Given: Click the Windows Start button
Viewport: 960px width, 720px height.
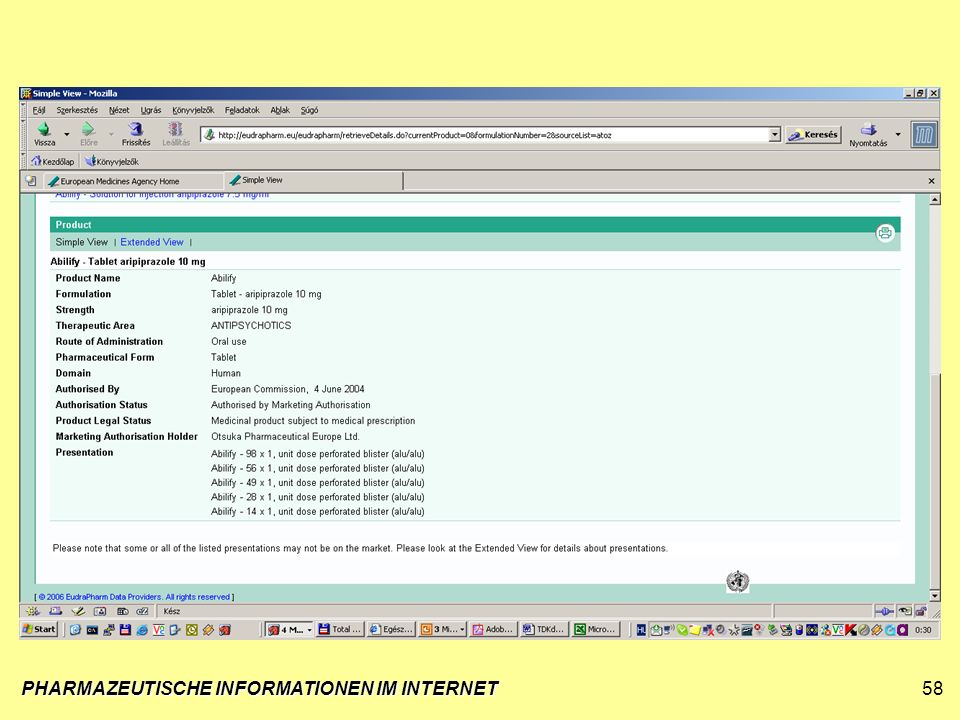Looking at the screenshot, I should [x=39, y=629].
